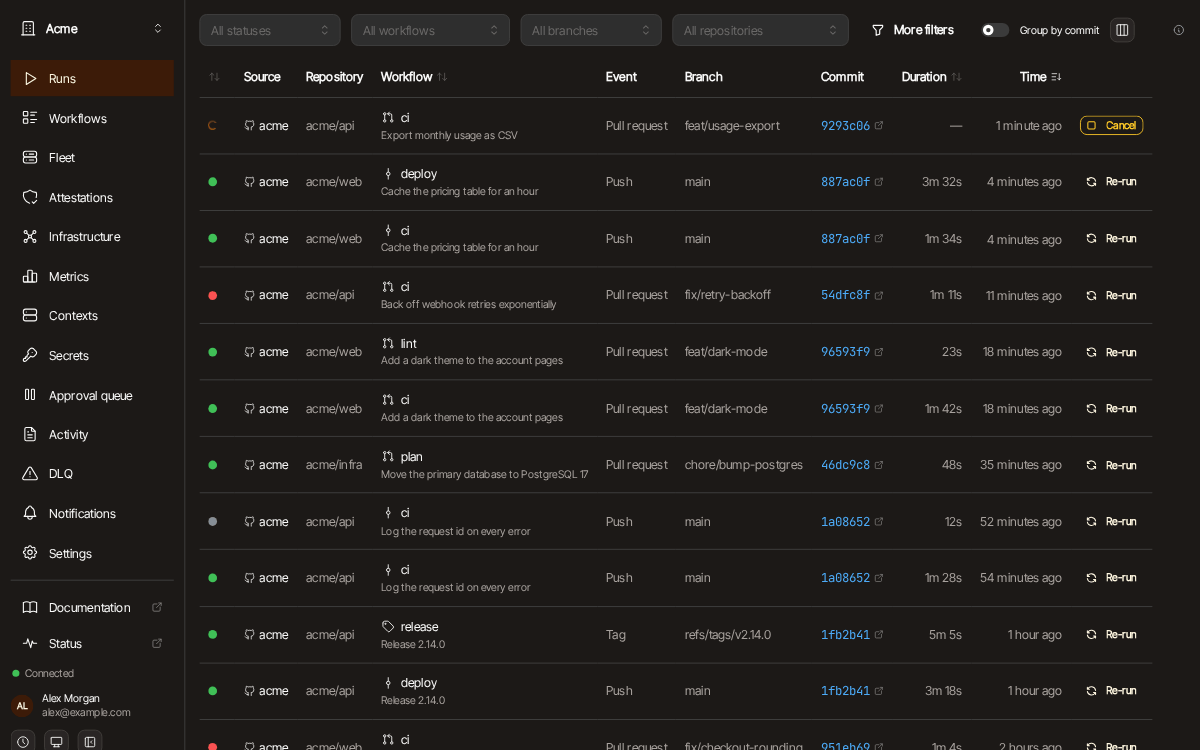
Task: Click the Secrets key icon
Action: click(30, 355)
